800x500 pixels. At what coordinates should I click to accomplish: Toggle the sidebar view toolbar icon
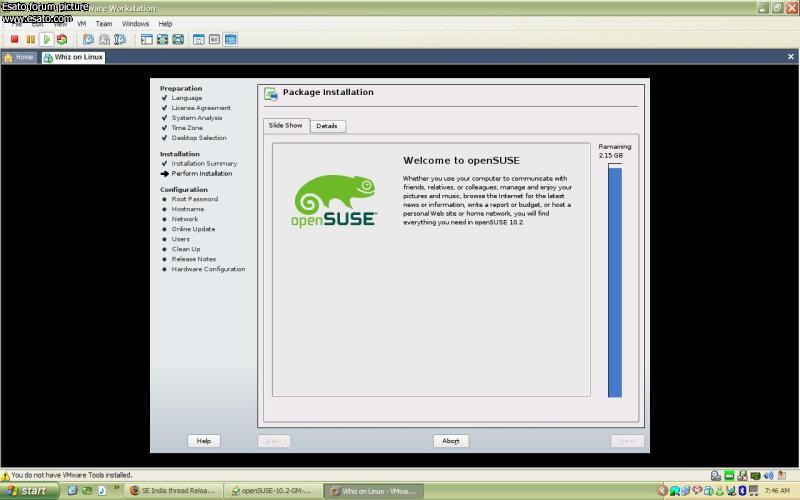pos(146,39)
